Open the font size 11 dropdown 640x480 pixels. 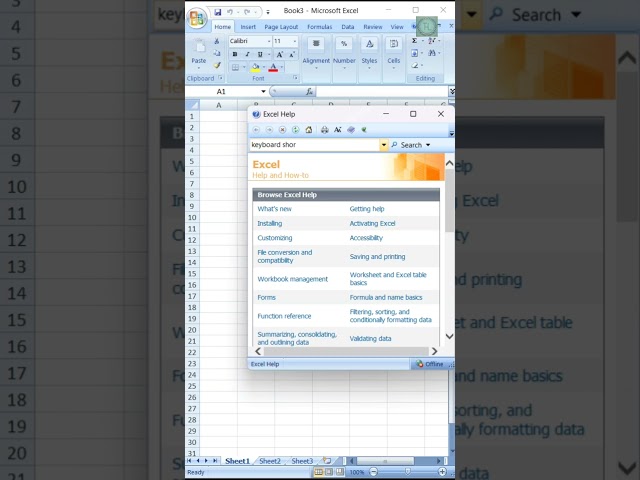295,41
